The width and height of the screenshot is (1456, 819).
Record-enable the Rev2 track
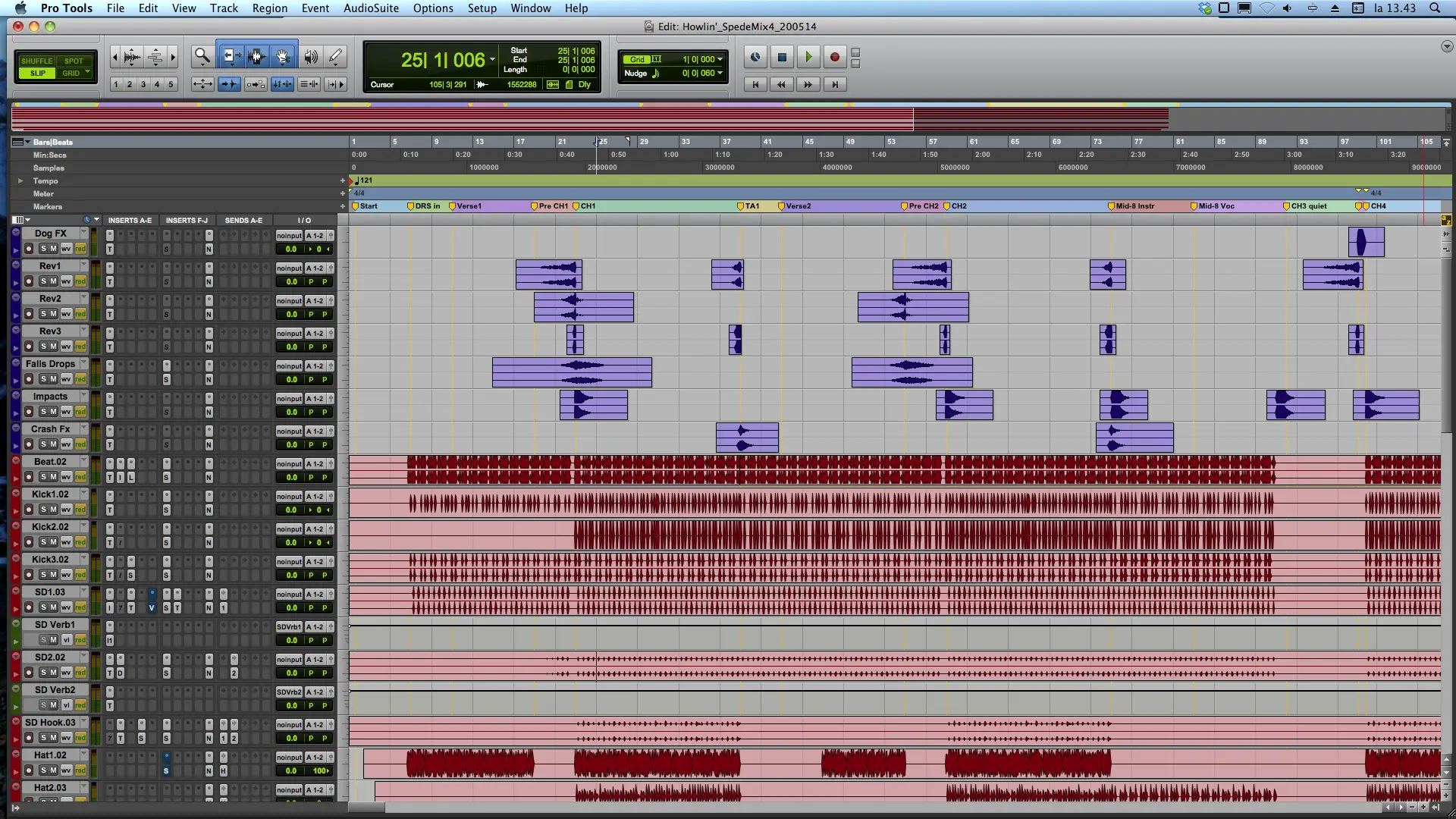[29, 314]
